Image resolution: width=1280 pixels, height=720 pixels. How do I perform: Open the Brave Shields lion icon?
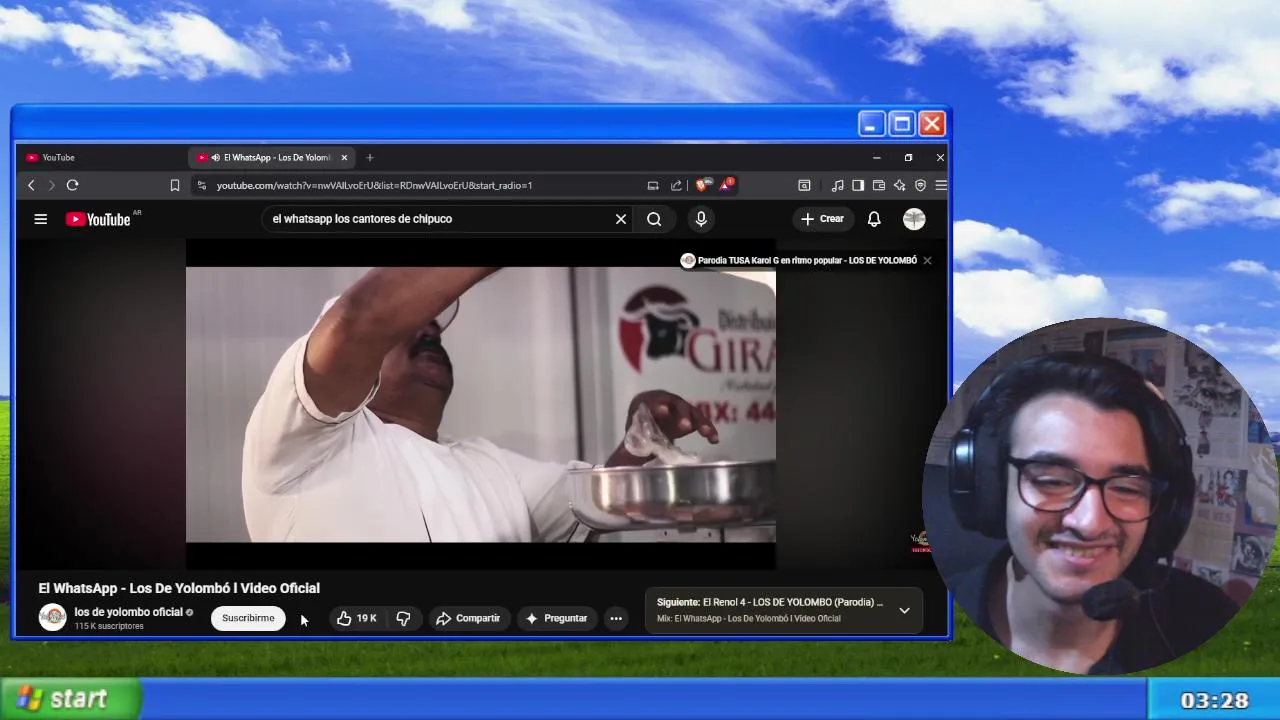click(702, 185)
